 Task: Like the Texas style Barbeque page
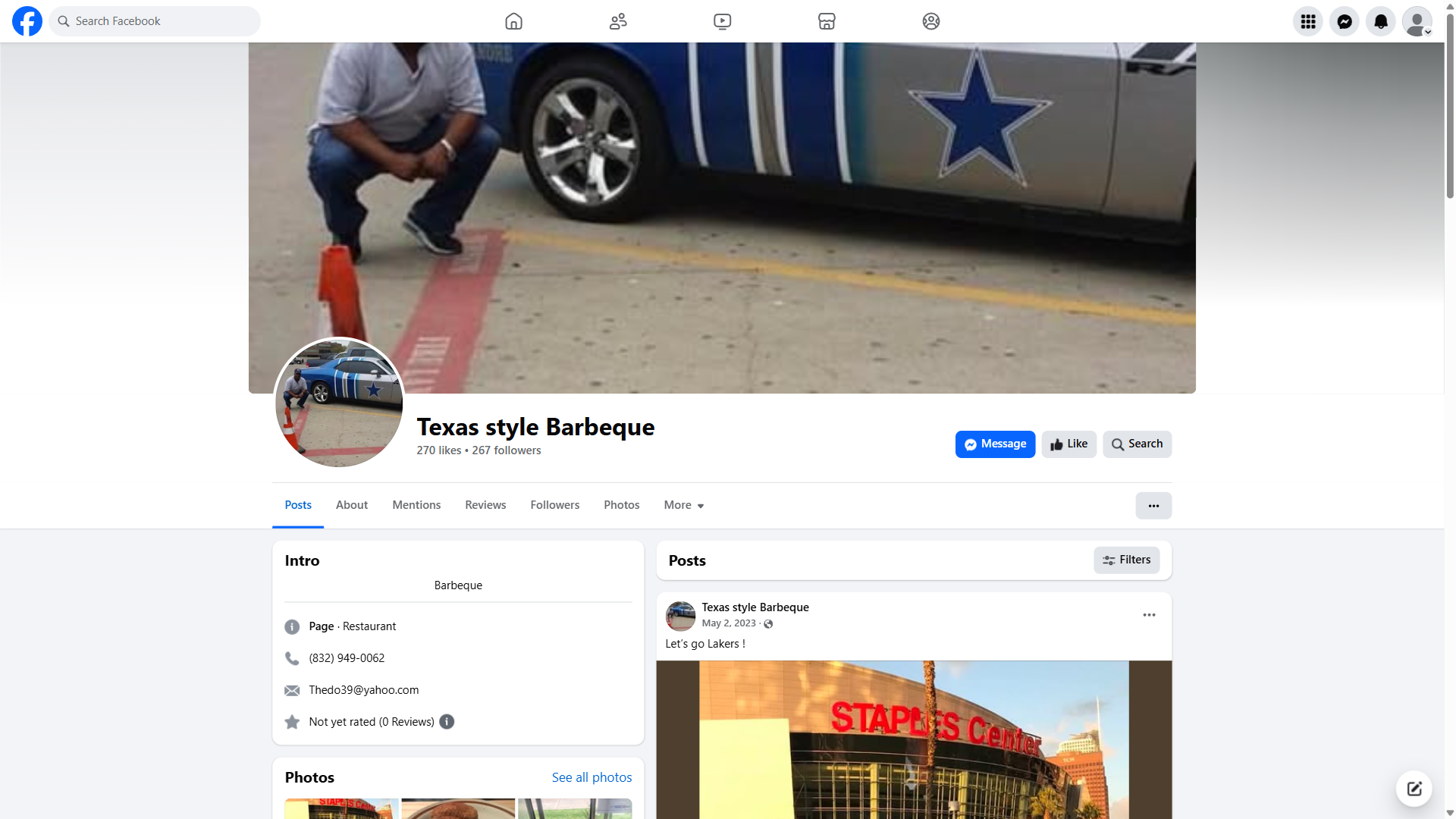pos(1068,444)
